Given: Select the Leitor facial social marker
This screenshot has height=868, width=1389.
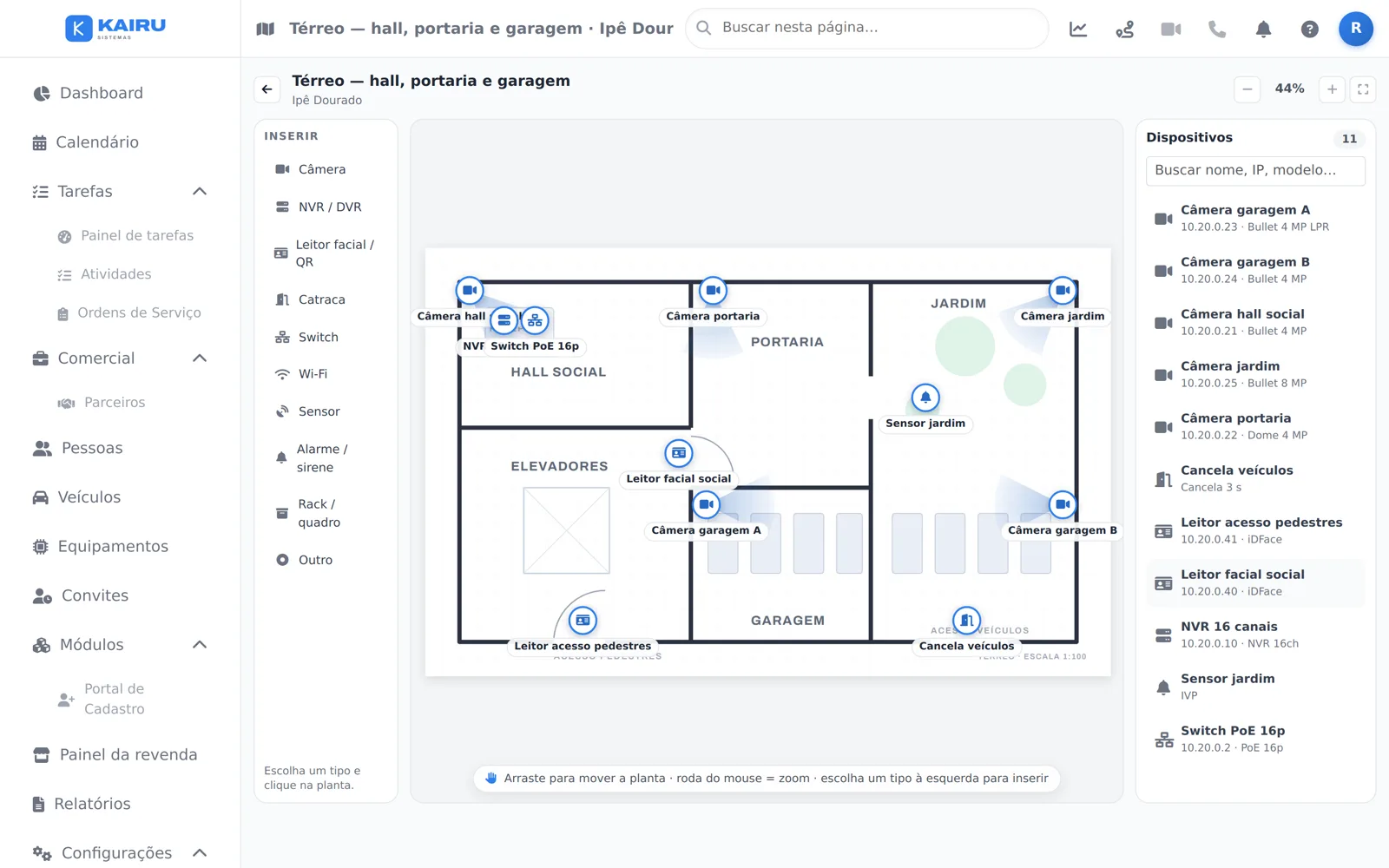Looking at the screenshot, I should coord(679,453).
